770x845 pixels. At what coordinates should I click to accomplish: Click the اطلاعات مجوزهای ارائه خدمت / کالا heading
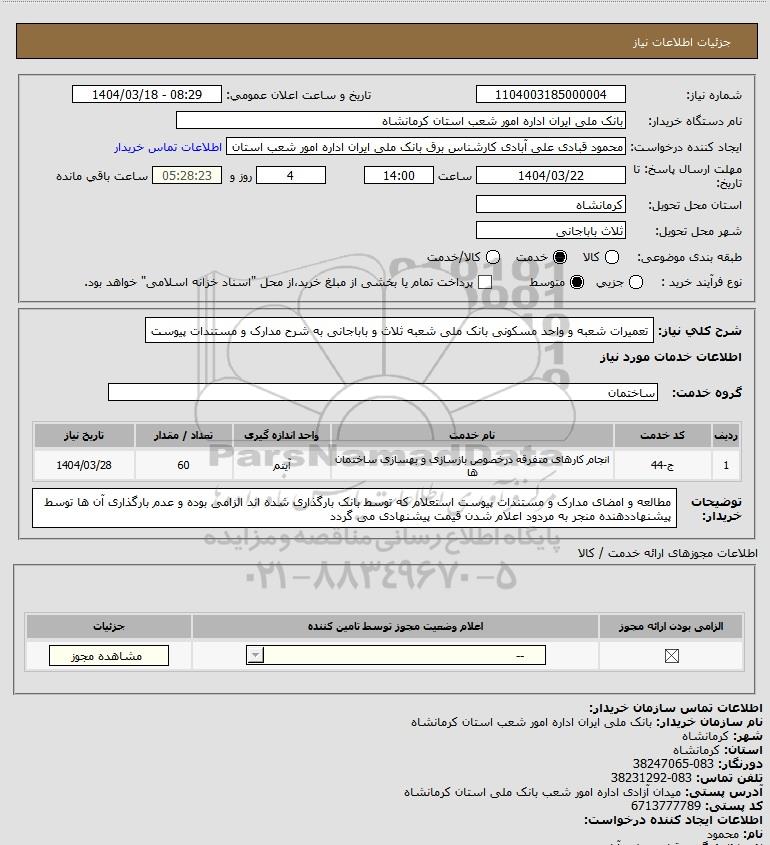tap(667, 553)
